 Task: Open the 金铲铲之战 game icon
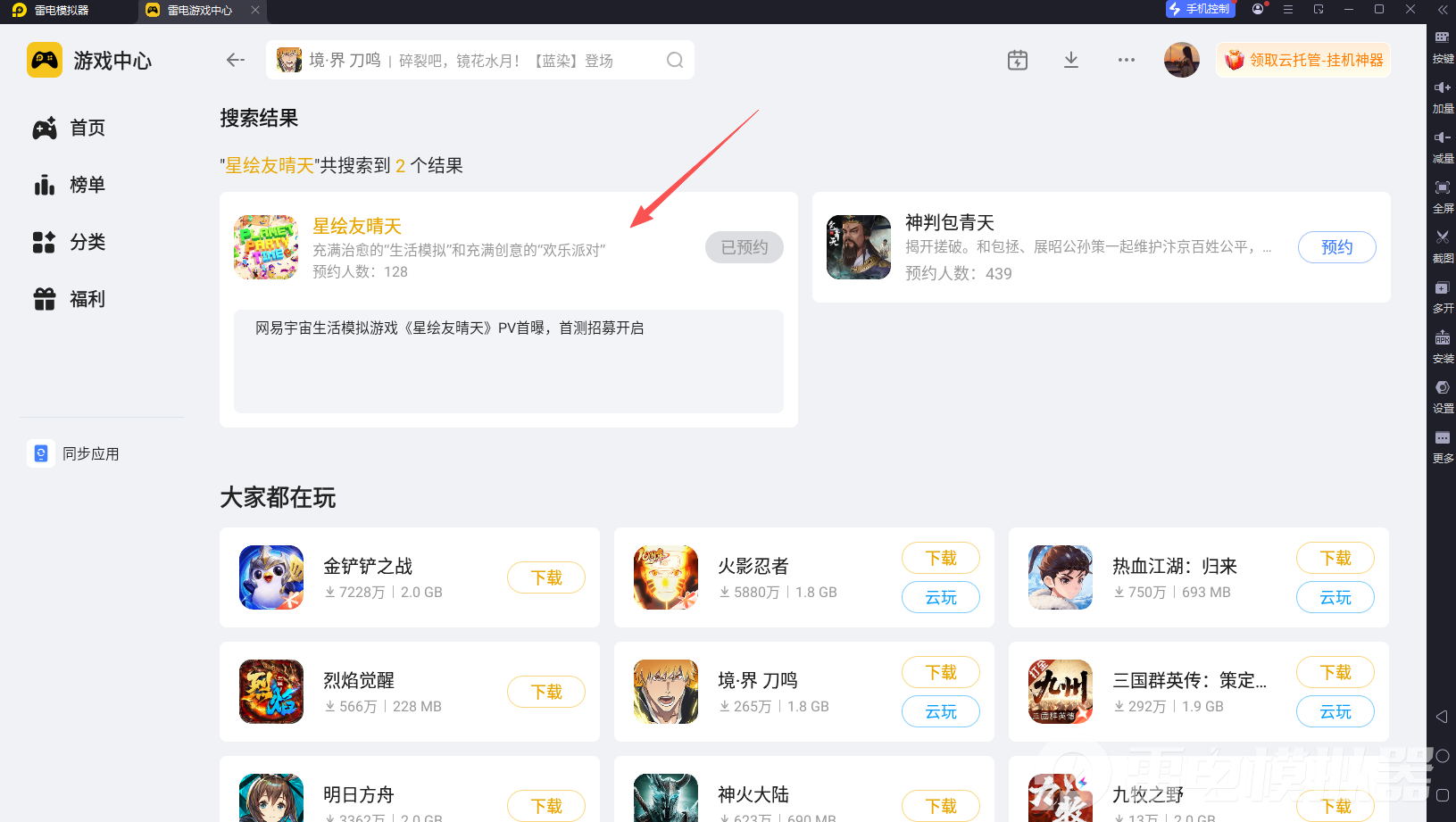(271, 577)
